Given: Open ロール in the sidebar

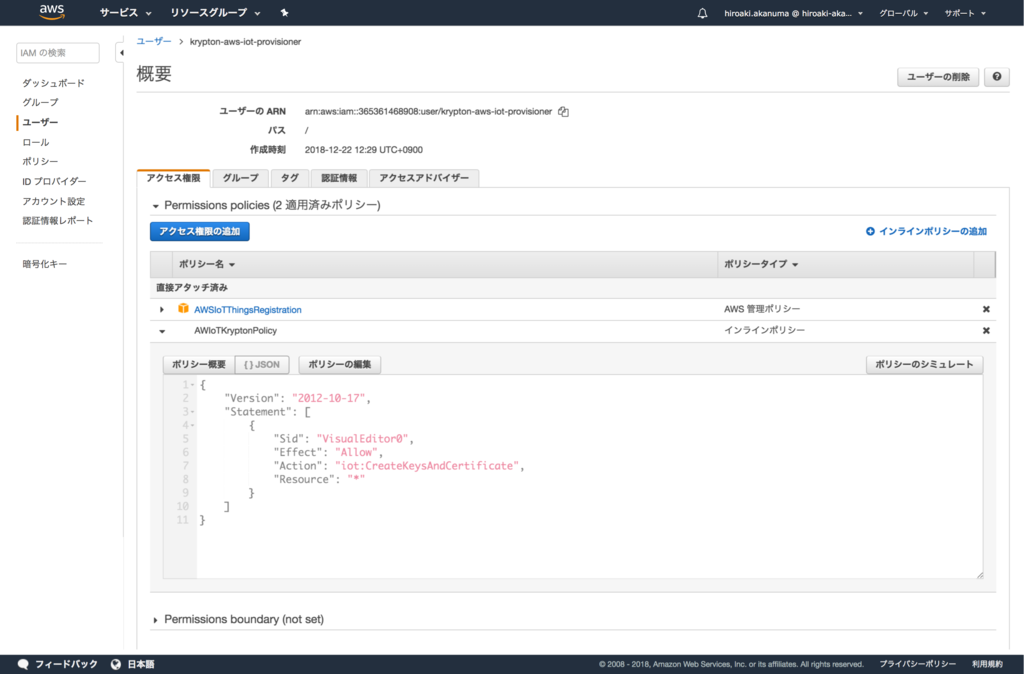Looking at the screenshot, I should tap(35, 142).
